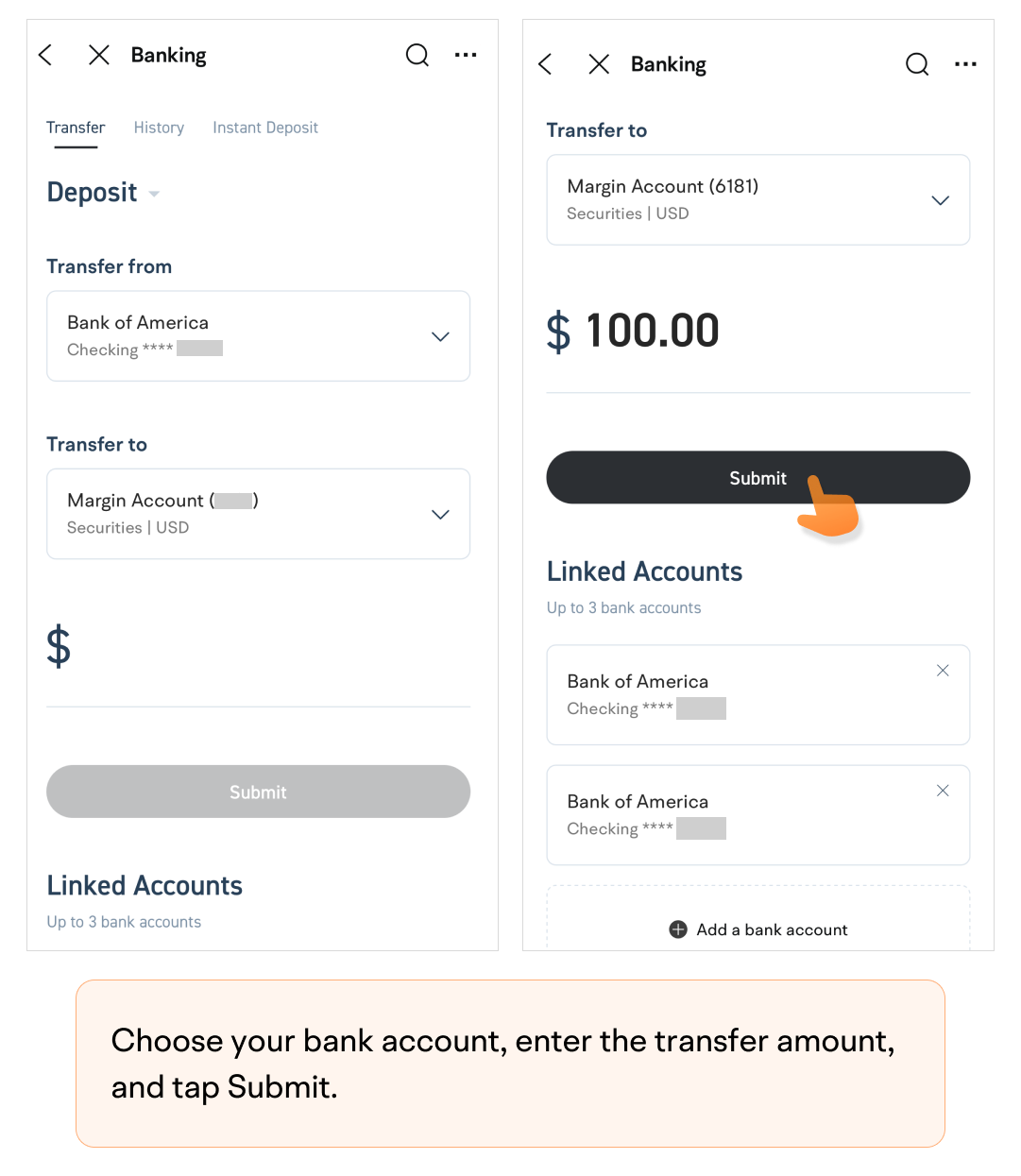Image resolution: width=1021 pixels, height=1176 pixels.
Task: Tap the back arrow on right Banking screen
Action: coord(545,64)
